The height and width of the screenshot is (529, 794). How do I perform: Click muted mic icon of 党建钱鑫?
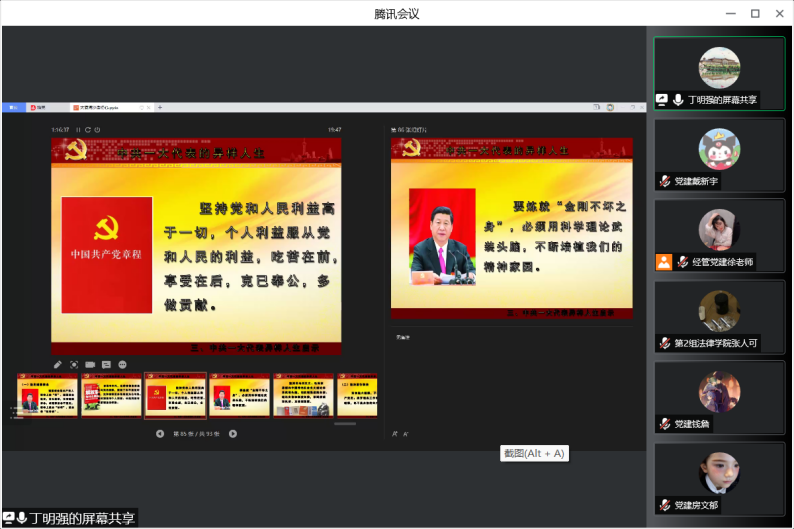point(664,424)
